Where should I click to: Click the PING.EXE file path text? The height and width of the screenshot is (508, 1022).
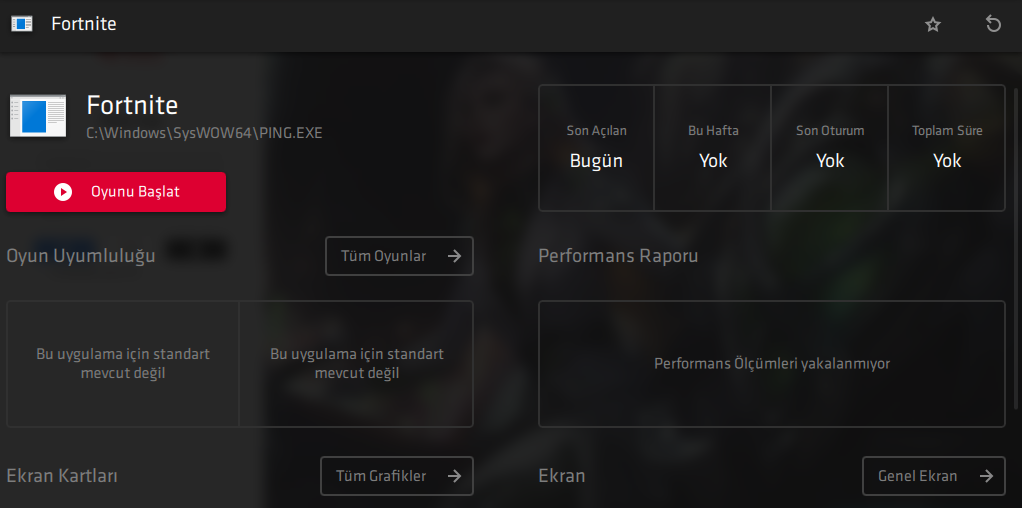205,133
